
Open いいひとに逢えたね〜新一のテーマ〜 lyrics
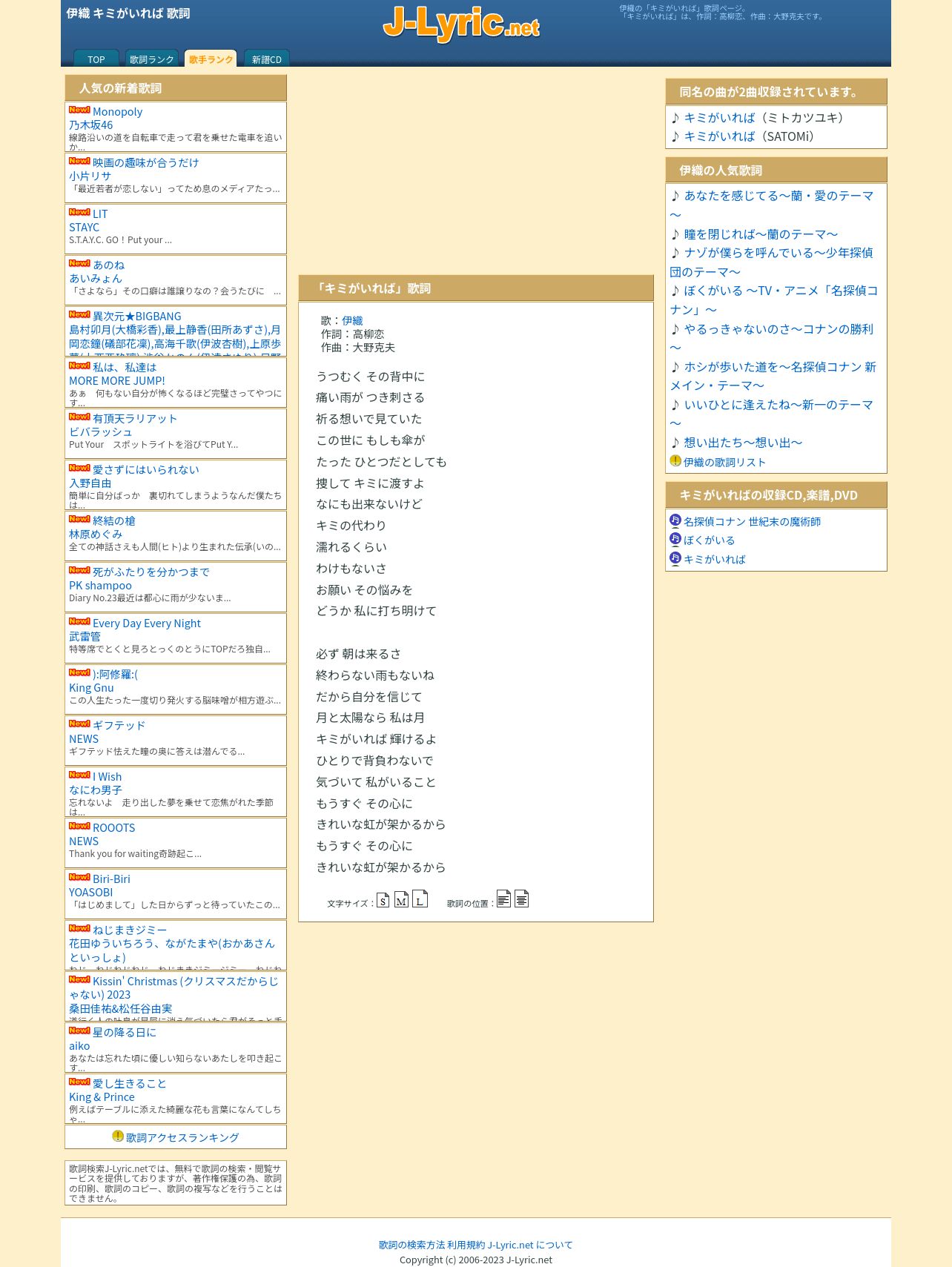pyautogui.click(x=772, y=414)
